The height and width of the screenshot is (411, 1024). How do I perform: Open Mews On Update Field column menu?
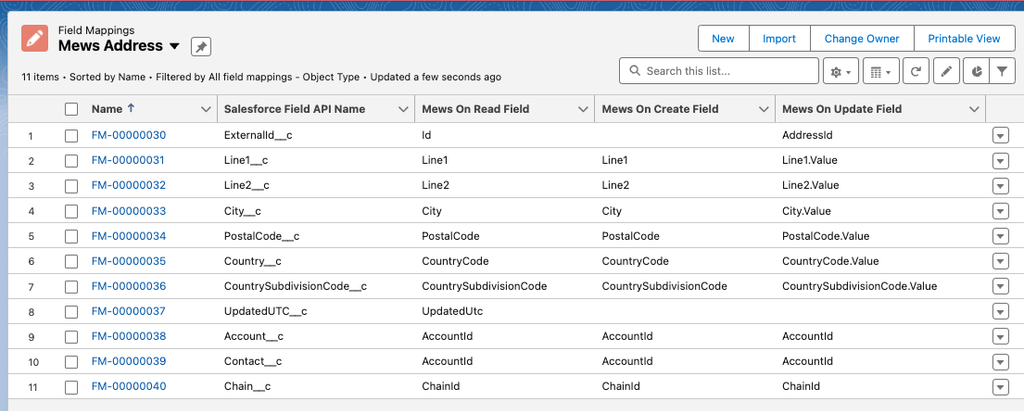[974, 109]
